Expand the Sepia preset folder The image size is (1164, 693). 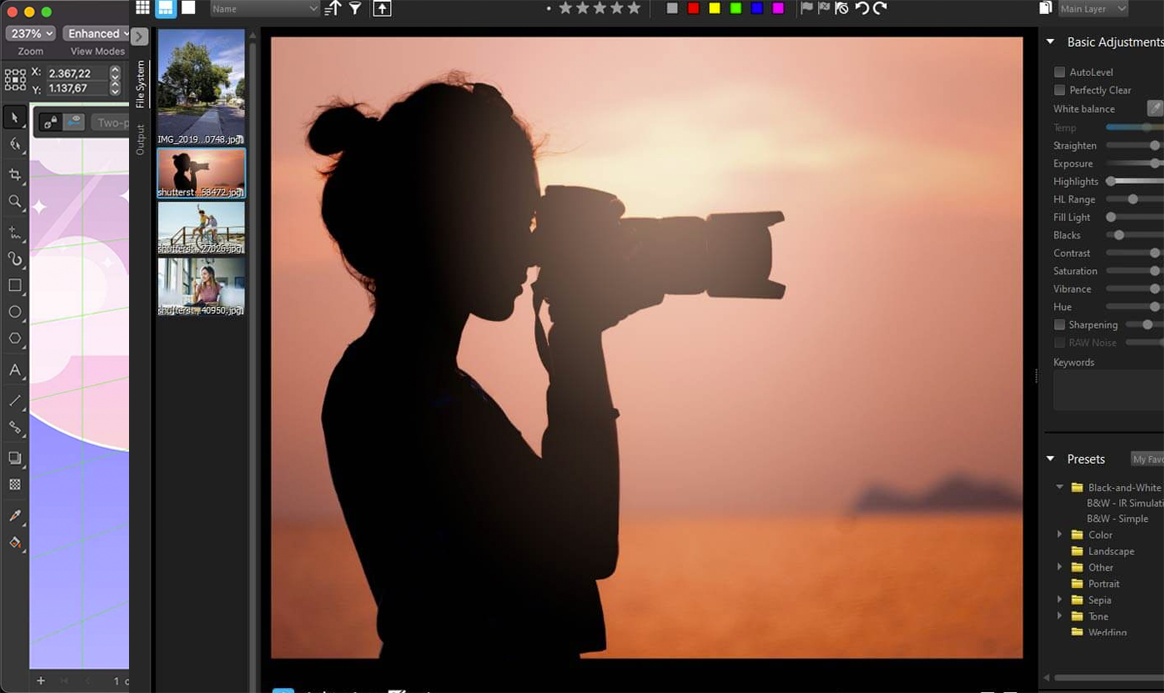tap(1060, 600)
